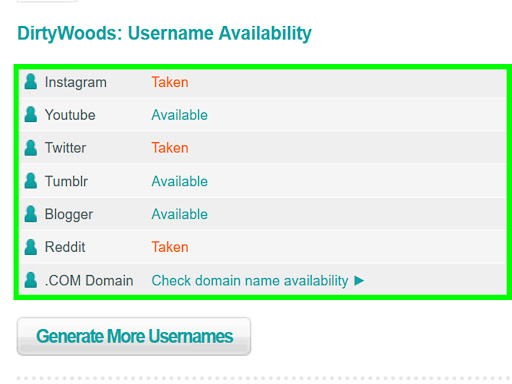This screenshot has height=384, width=512.
Task: Click the arrow after domain name availability
Action: (x=359, y=281)
